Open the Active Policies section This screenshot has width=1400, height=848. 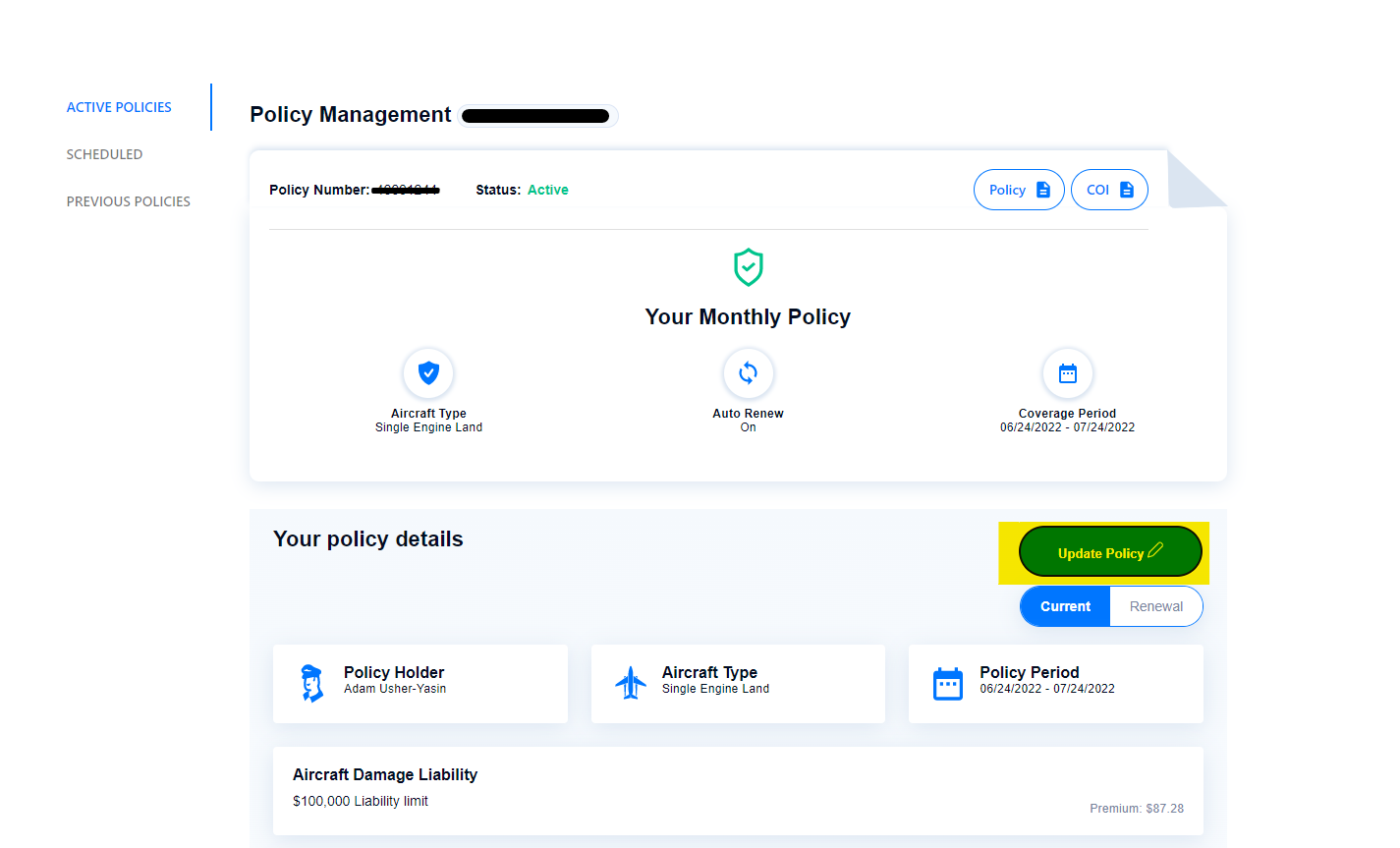click(119, 107)
